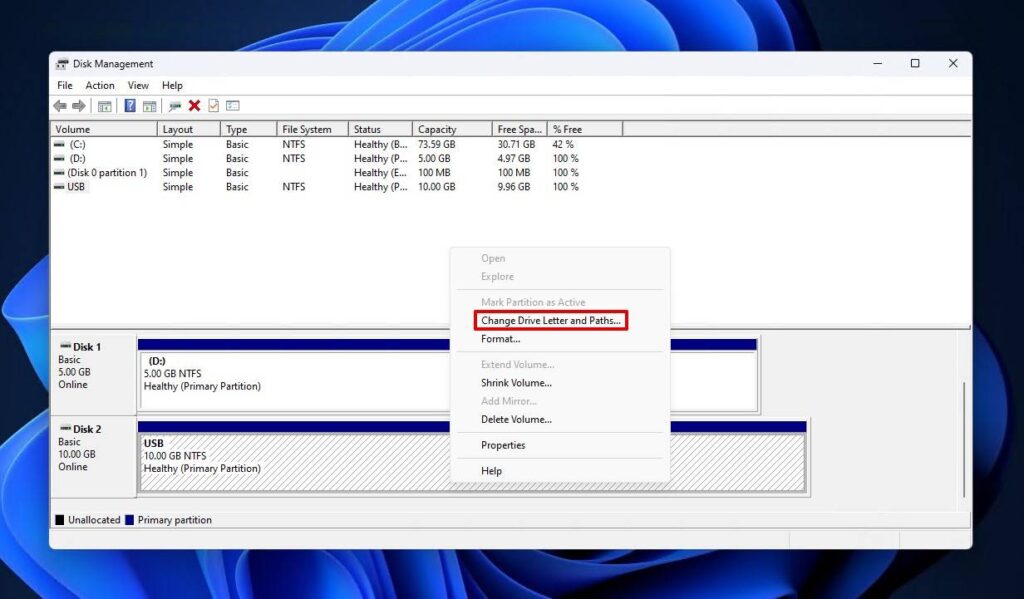Open the Action menu
1024x599 pixels.
click(x=99, y=85)
